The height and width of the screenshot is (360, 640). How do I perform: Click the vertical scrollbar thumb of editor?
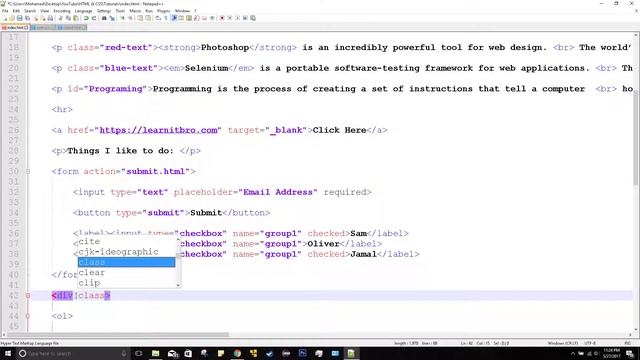(636, 137)
